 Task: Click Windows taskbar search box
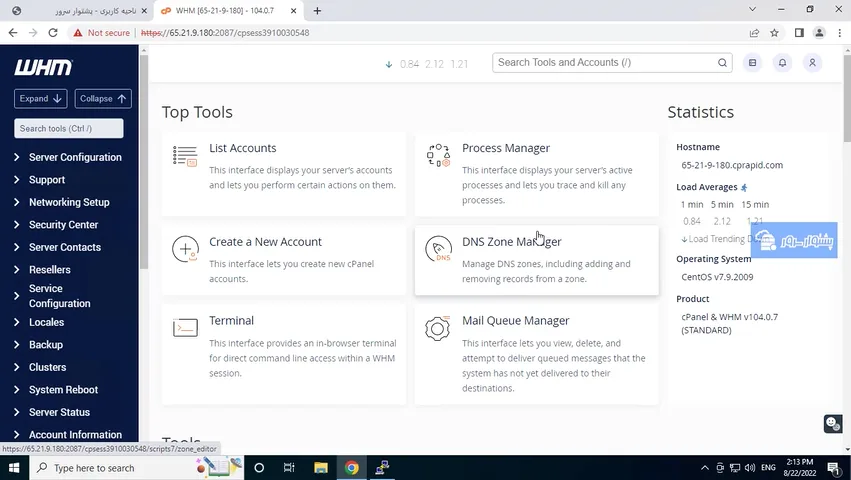click(136, 468)
